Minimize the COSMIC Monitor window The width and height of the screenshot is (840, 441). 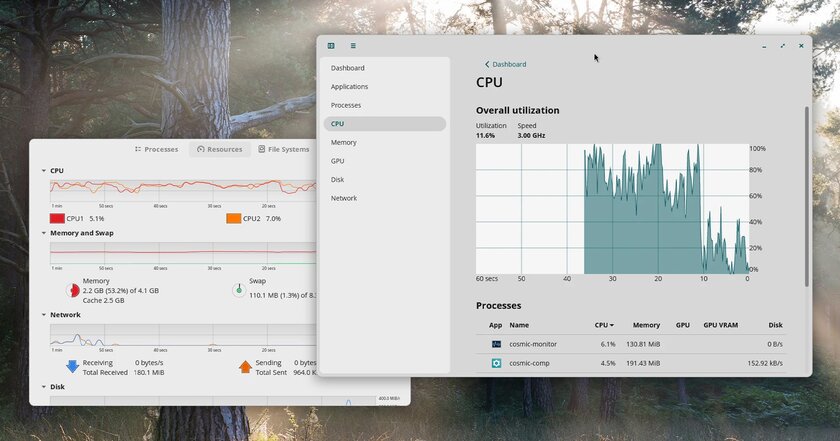764,47
